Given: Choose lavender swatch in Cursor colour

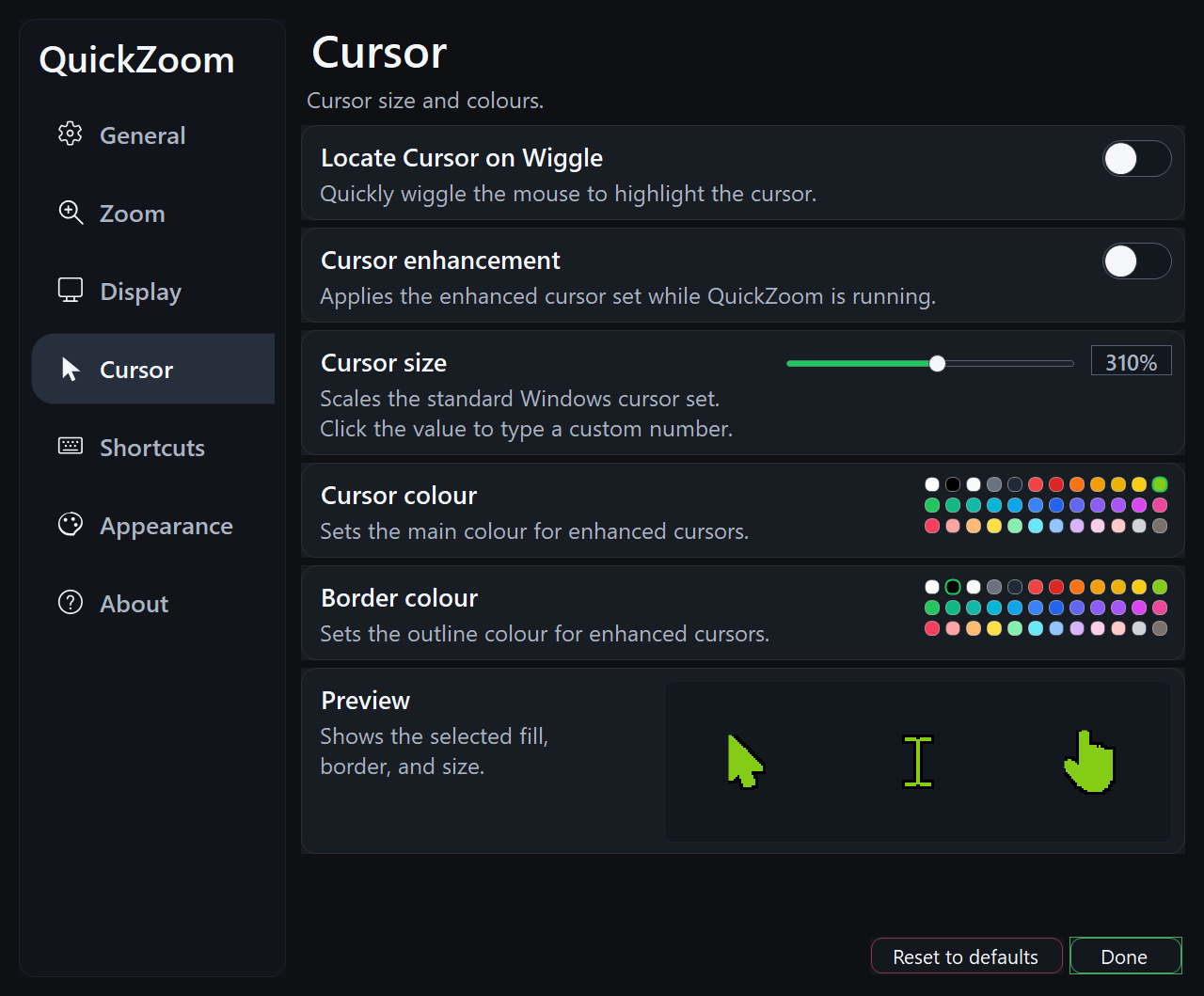Looking at the screenshot, I should [x=1077, y=526].
